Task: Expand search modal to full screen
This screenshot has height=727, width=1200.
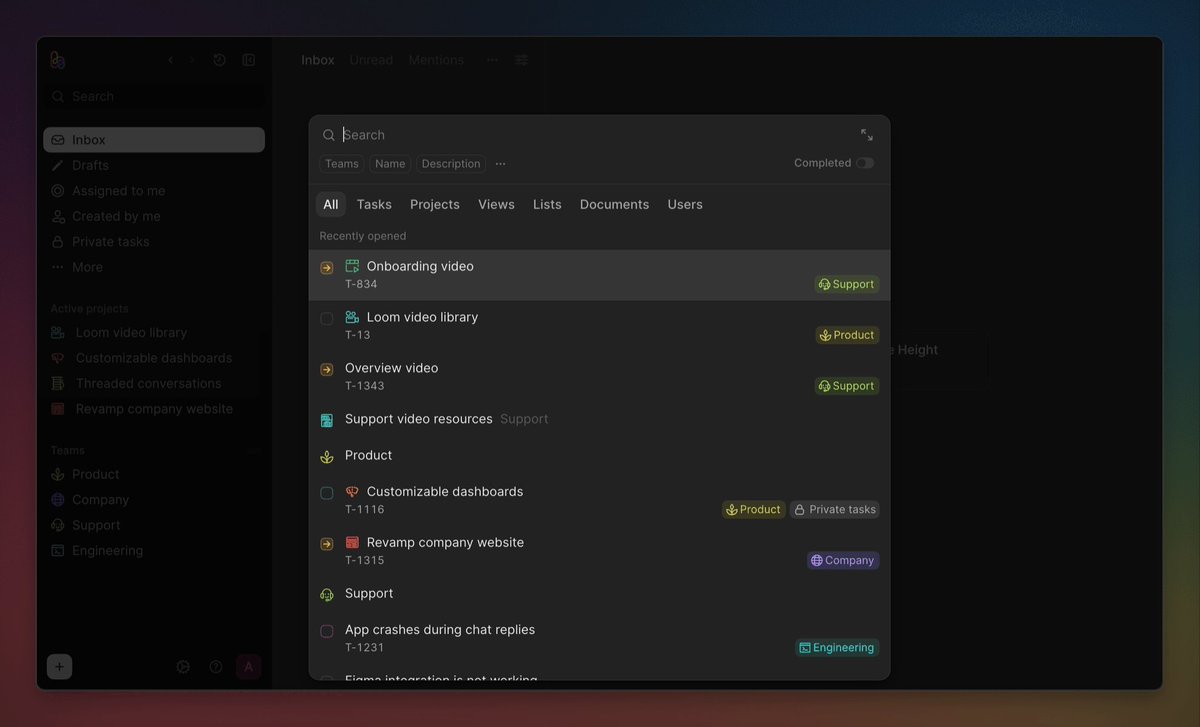Action: pos(866,135)
